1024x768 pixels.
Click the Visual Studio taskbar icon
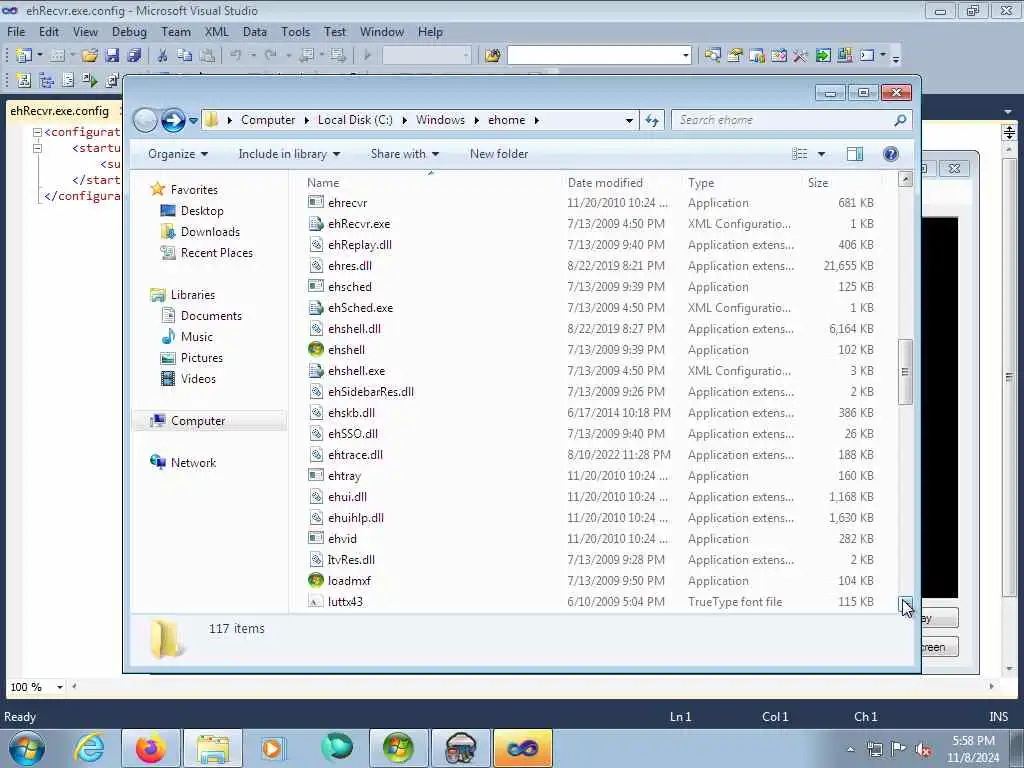pyautogui.click(x=522, y=748)
